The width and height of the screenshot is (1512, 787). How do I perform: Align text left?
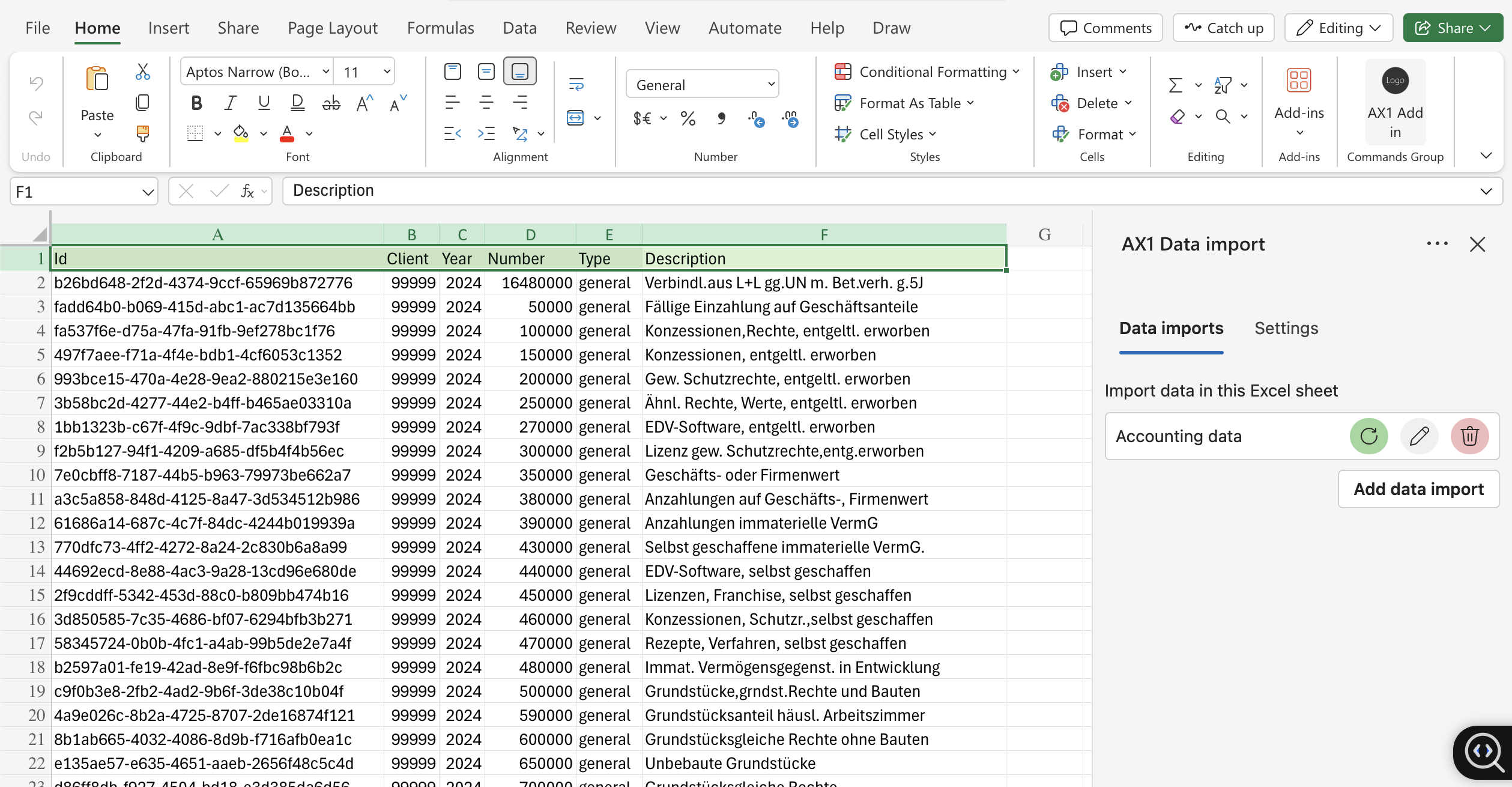[453, 103]
